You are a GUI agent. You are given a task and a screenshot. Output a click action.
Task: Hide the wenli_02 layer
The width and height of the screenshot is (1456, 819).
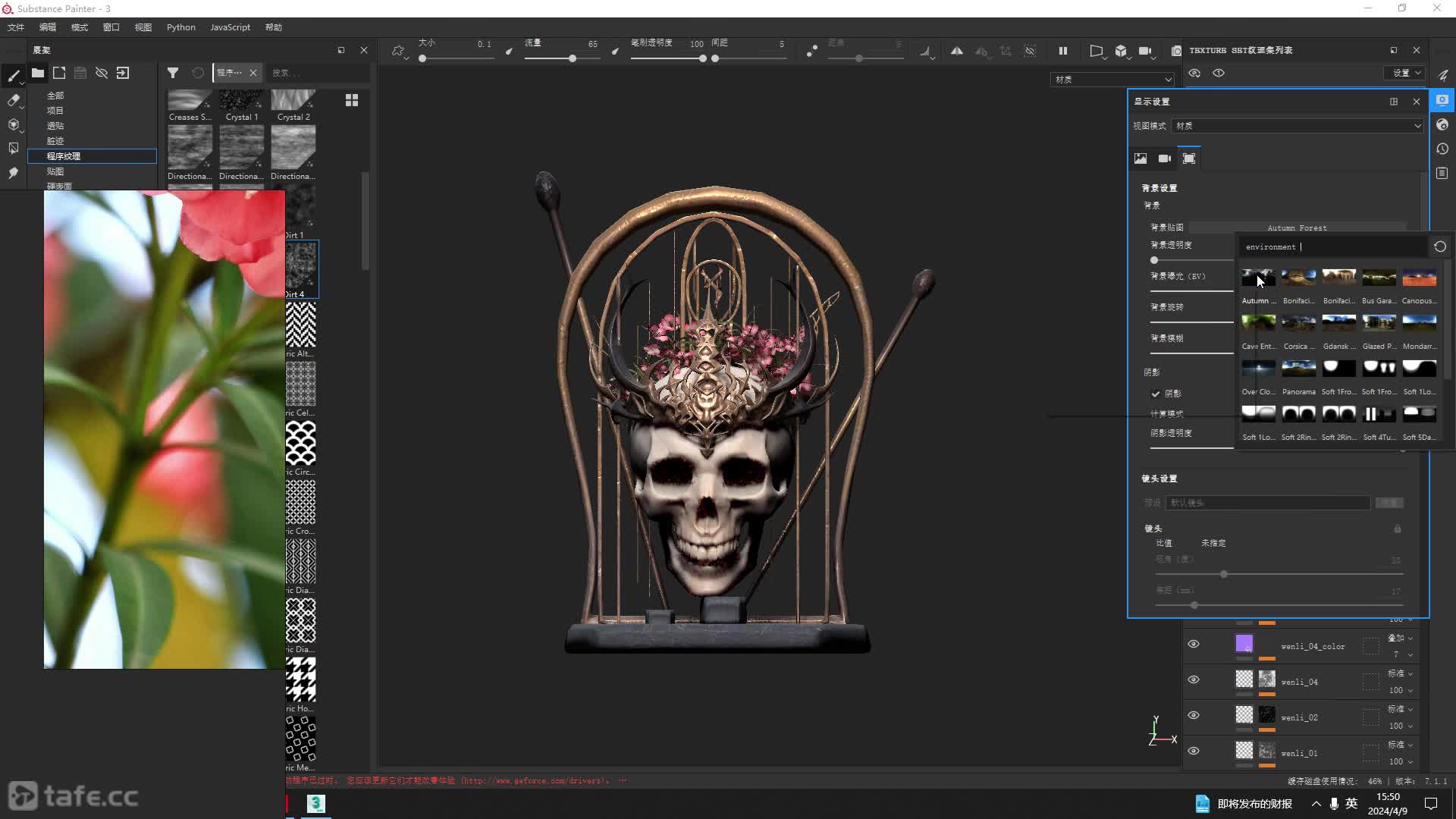click(1194, 715)
